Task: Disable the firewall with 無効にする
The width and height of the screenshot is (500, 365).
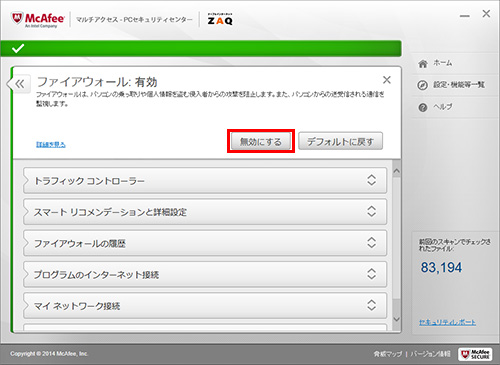Action: 261,142
